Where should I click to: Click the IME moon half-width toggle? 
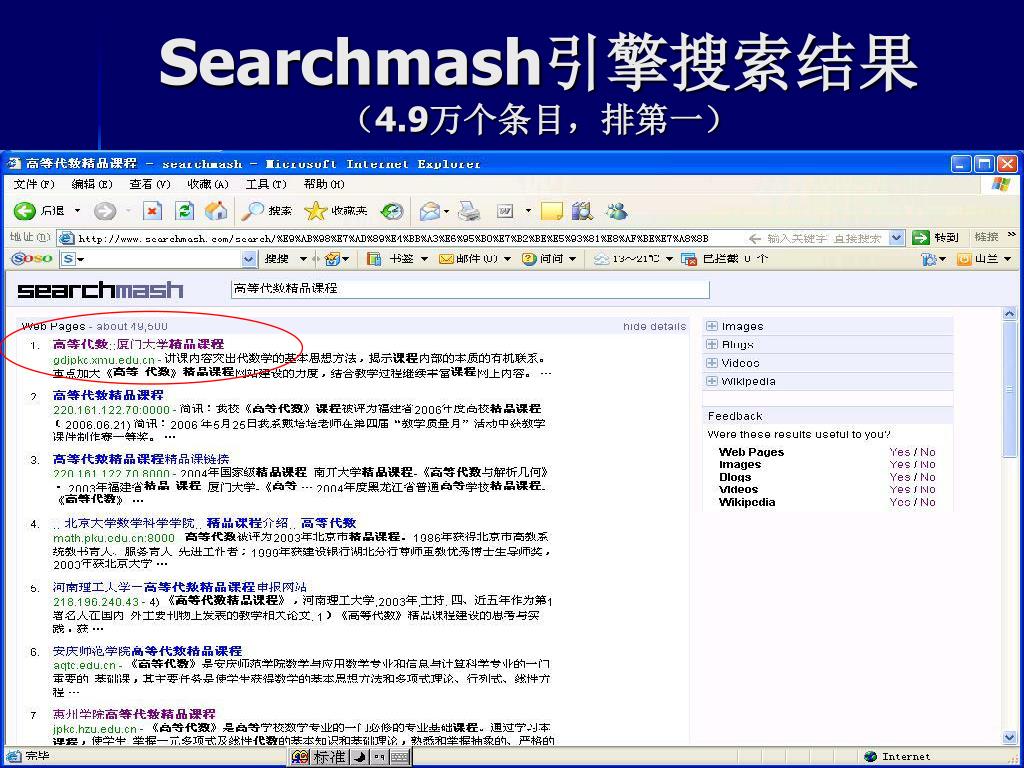pos(359,758)
